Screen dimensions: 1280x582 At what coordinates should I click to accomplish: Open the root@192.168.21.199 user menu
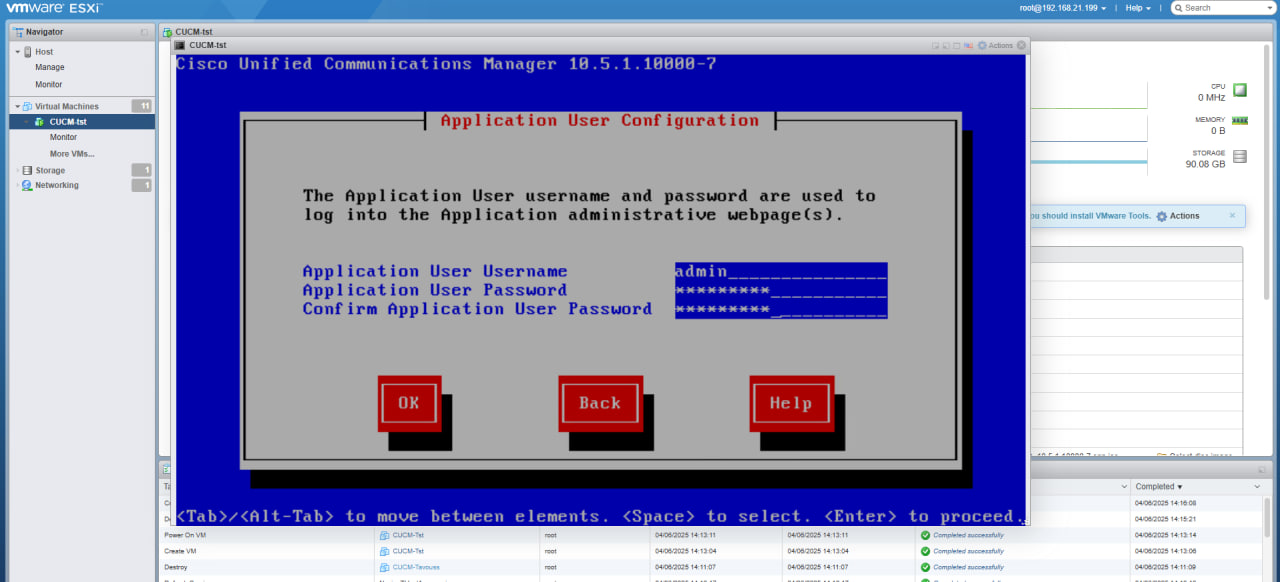1062,8
